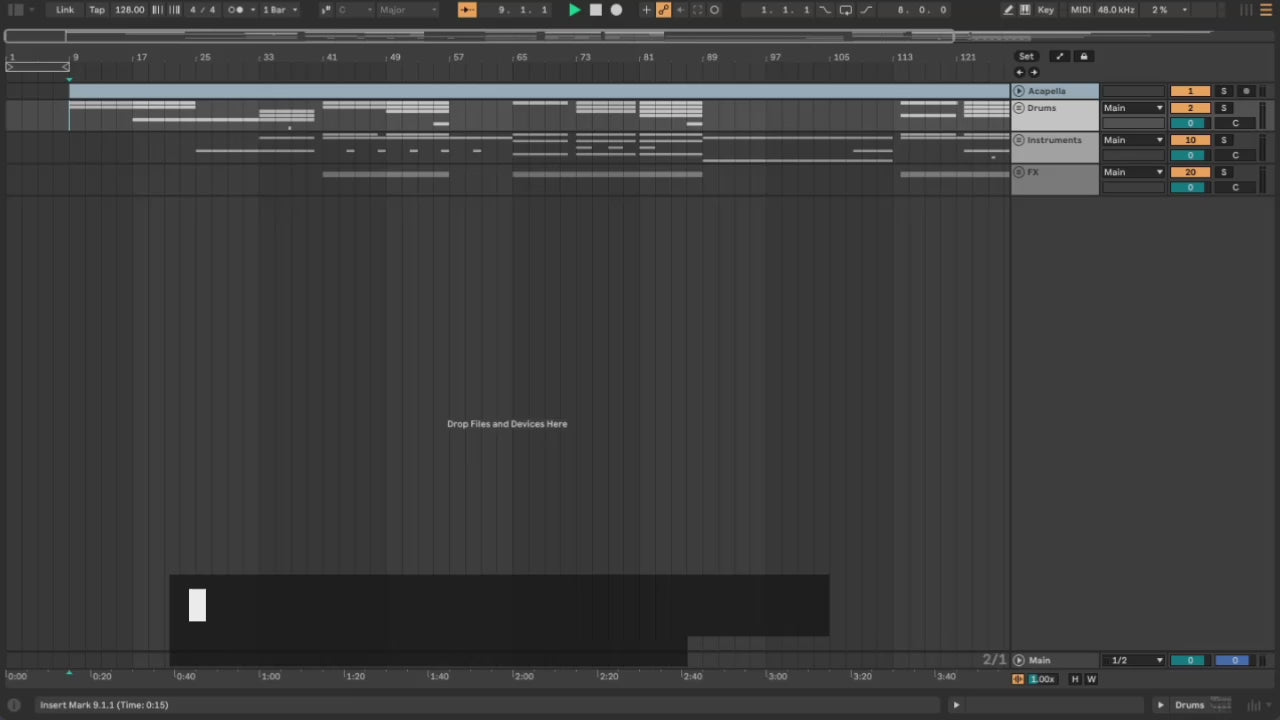Open the MIDI mapping mode
1280x720 pixels.
pyautogui.click(x=1080, y=10)
